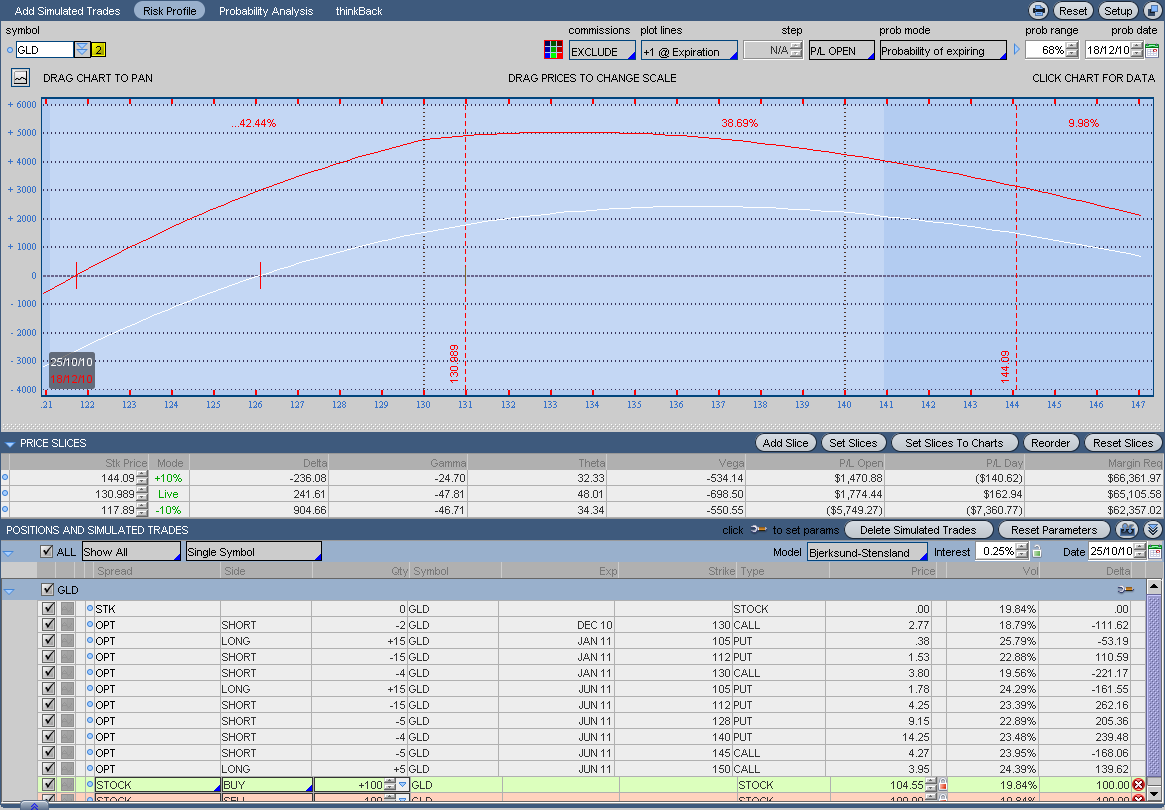Uncheck the DEC 10 130 CALL position
This screenshot has height=810, width=1165.
pos(48,625)
